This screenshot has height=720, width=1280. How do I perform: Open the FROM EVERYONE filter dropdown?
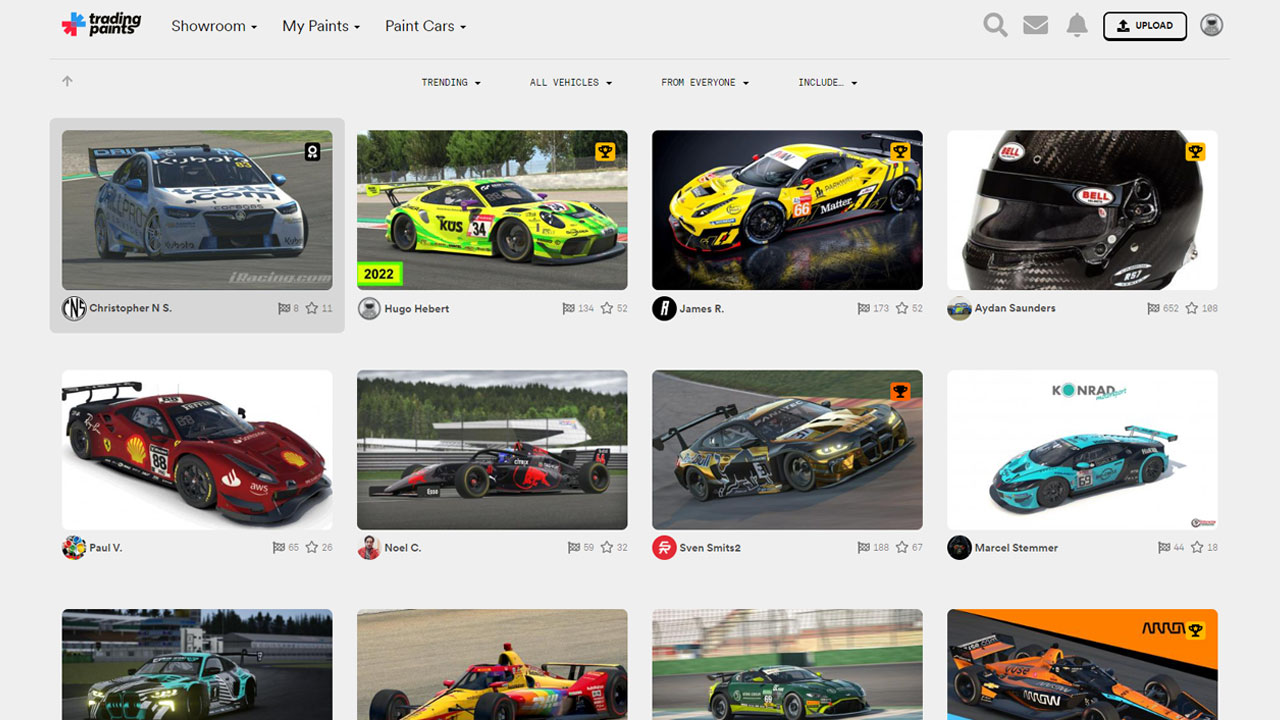(x=705, y=82)
